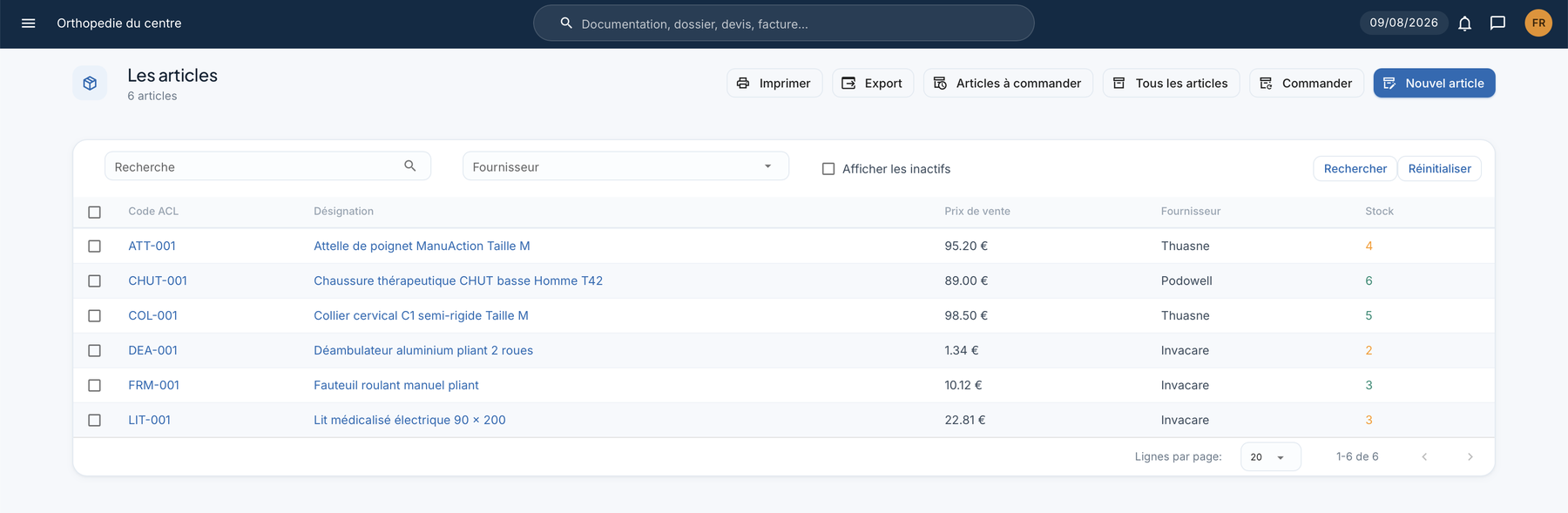The width and height of the screenshot is (1568, 513).
Task: Click the Fournisseur column header
Action: tap(1190, 212)
